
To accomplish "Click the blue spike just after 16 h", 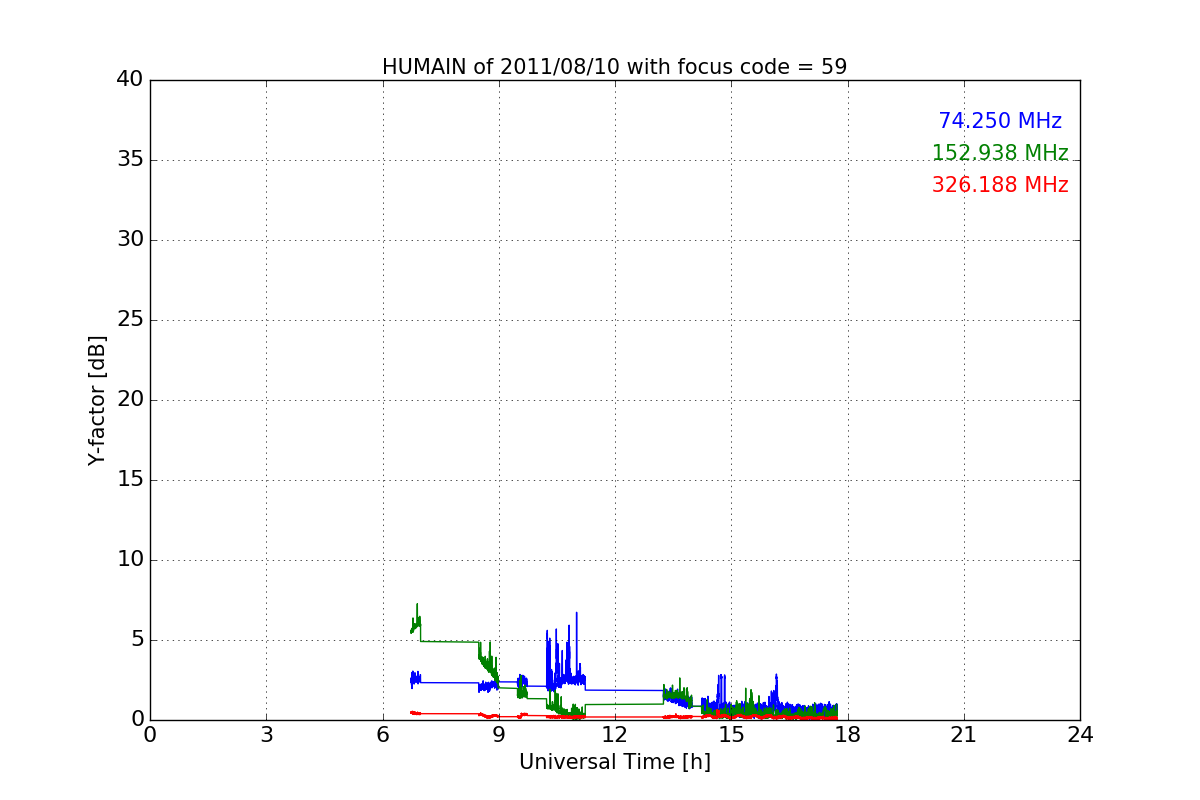I will tap(776, 676).
